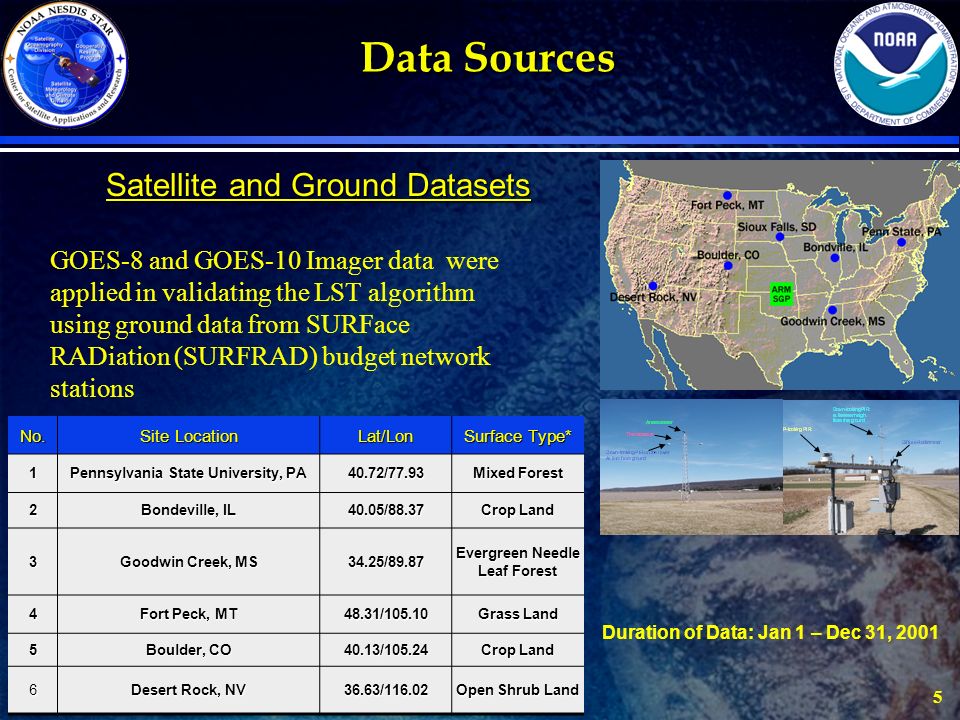This screenshot has height=720, width=960.
Task: Click the 'No.' column header
Action: (32, 436)
